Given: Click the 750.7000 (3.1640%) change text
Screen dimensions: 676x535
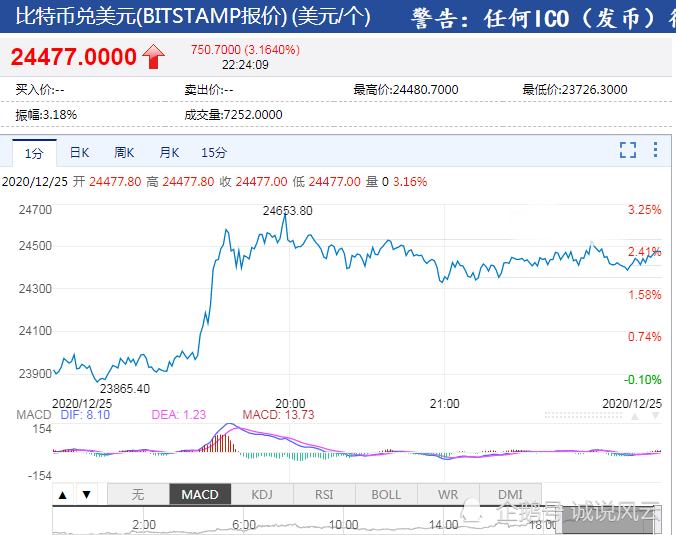Looking at the screenshot, I should pyautogui.click(x=245, y=50).
